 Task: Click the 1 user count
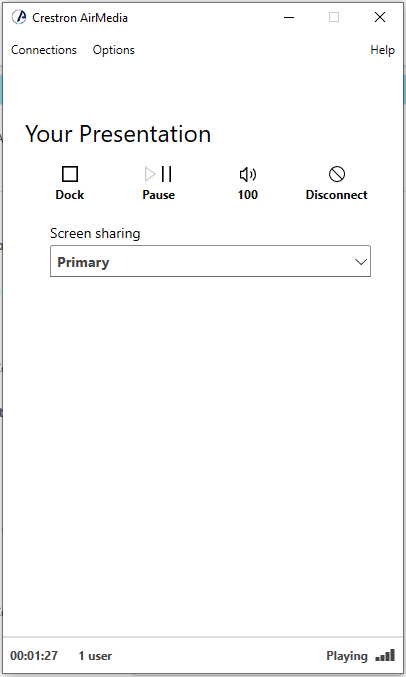tap(95, 656)
